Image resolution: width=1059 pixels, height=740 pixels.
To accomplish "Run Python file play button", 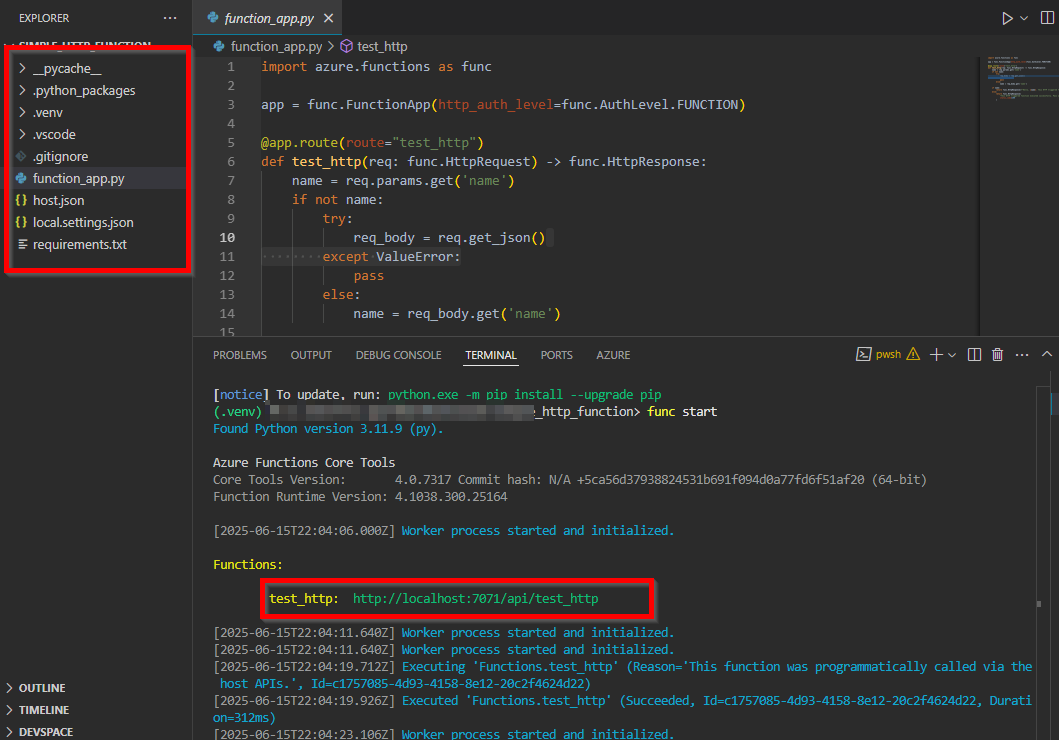I will click(1007, 18).
